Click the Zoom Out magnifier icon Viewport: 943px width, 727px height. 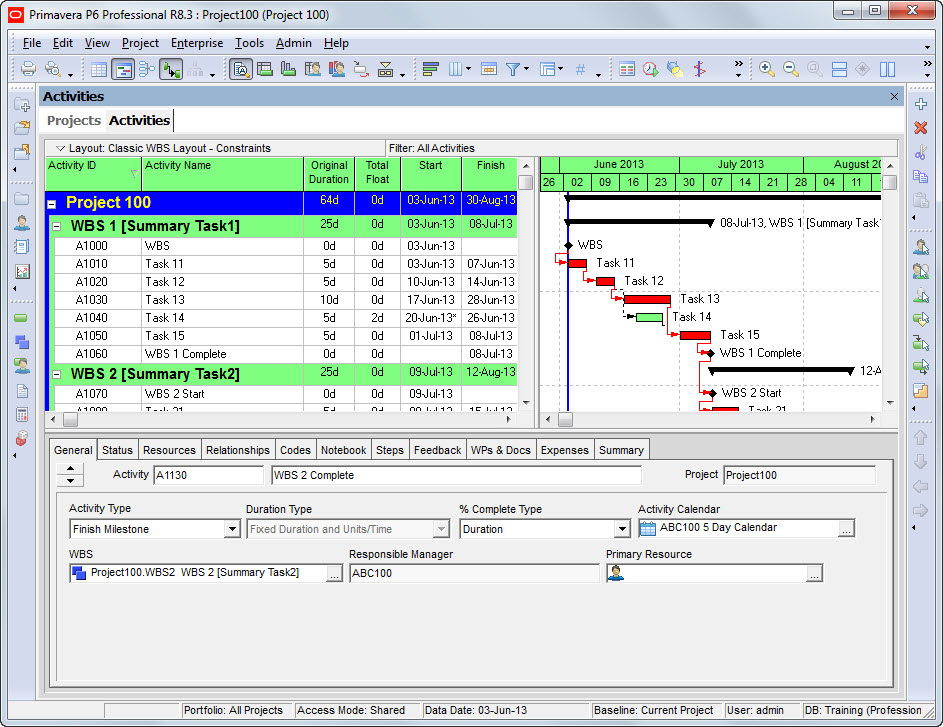791,69
